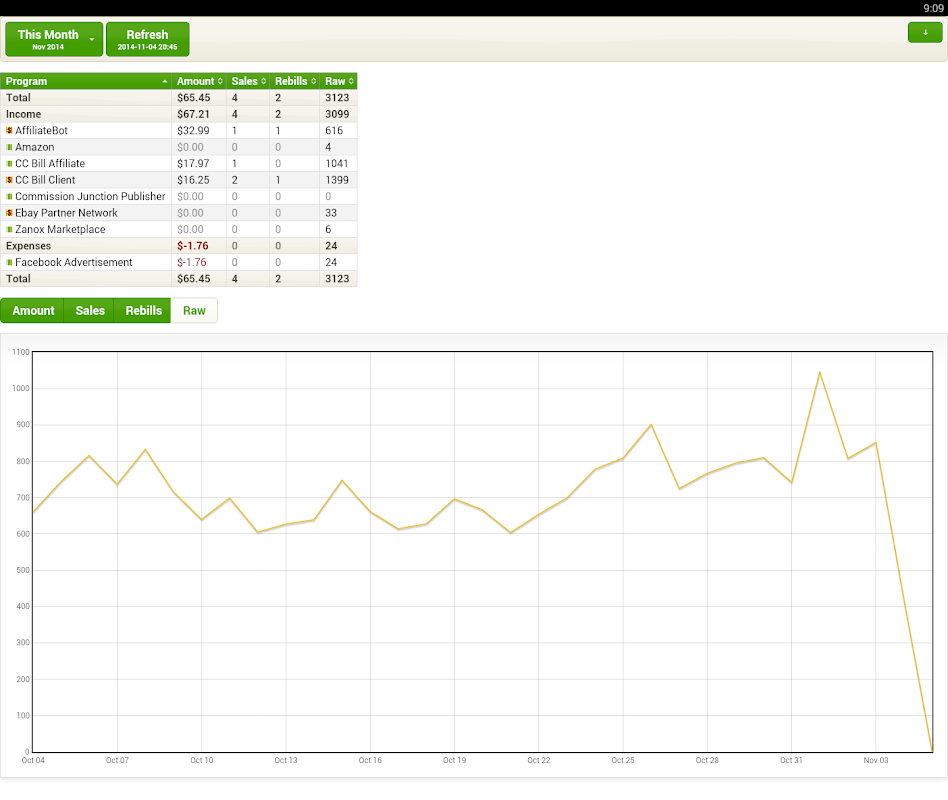Click the Commission Junction Publisher icon
The image size is (948, 800).
pyautogui.click(x=9, y=197)
